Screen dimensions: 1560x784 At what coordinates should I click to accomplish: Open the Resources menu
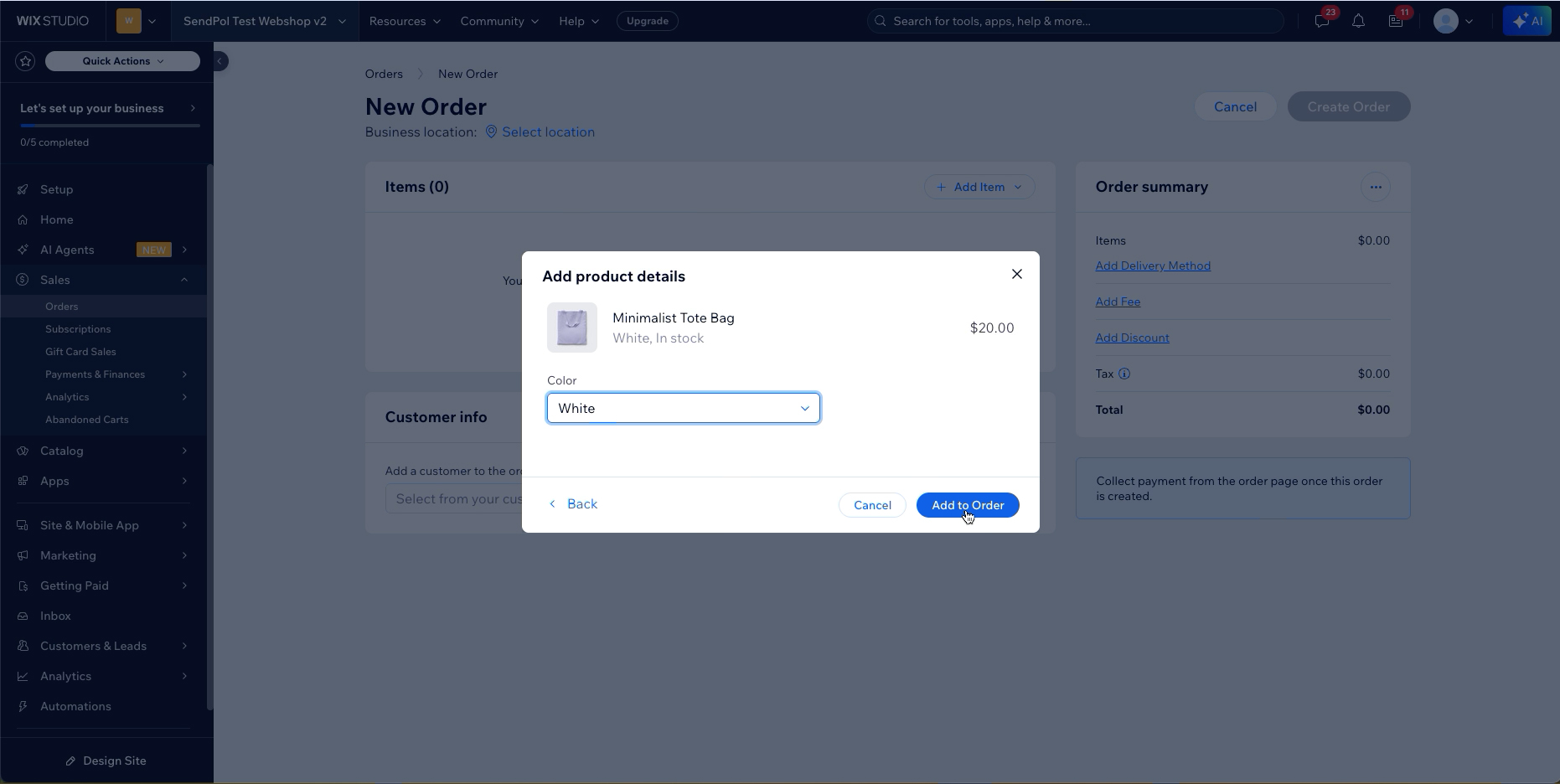coord(405,21)
